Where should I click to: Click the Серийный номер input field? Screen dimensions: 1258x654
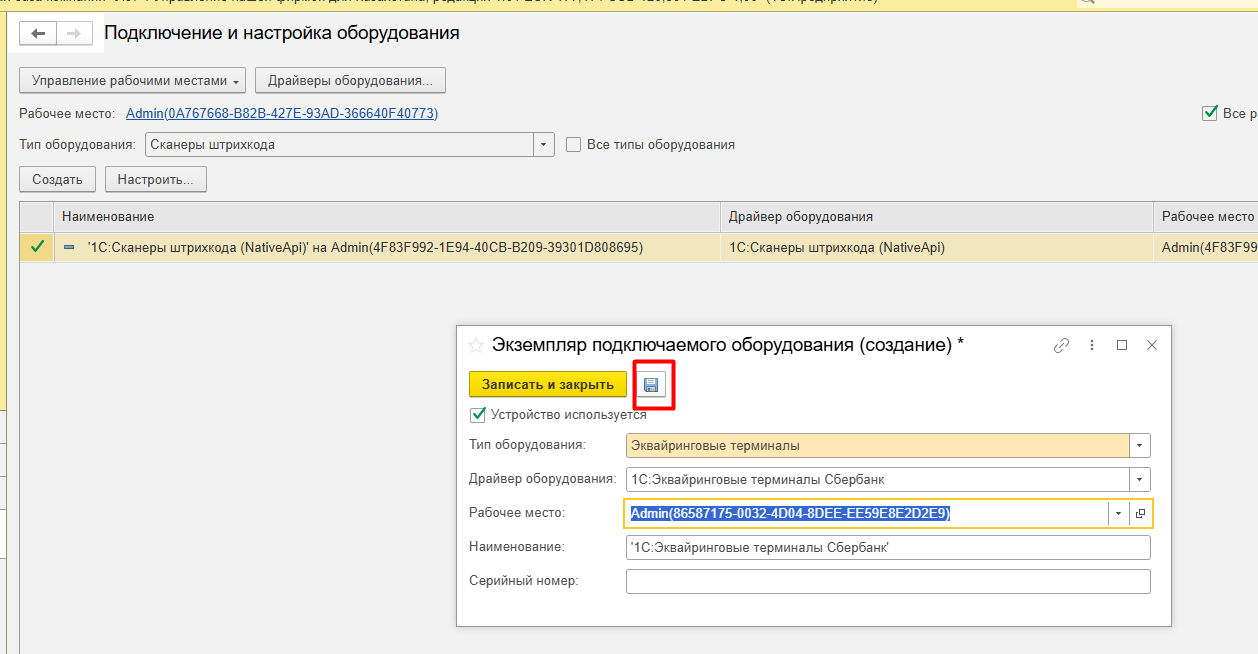tap(887, 581)
